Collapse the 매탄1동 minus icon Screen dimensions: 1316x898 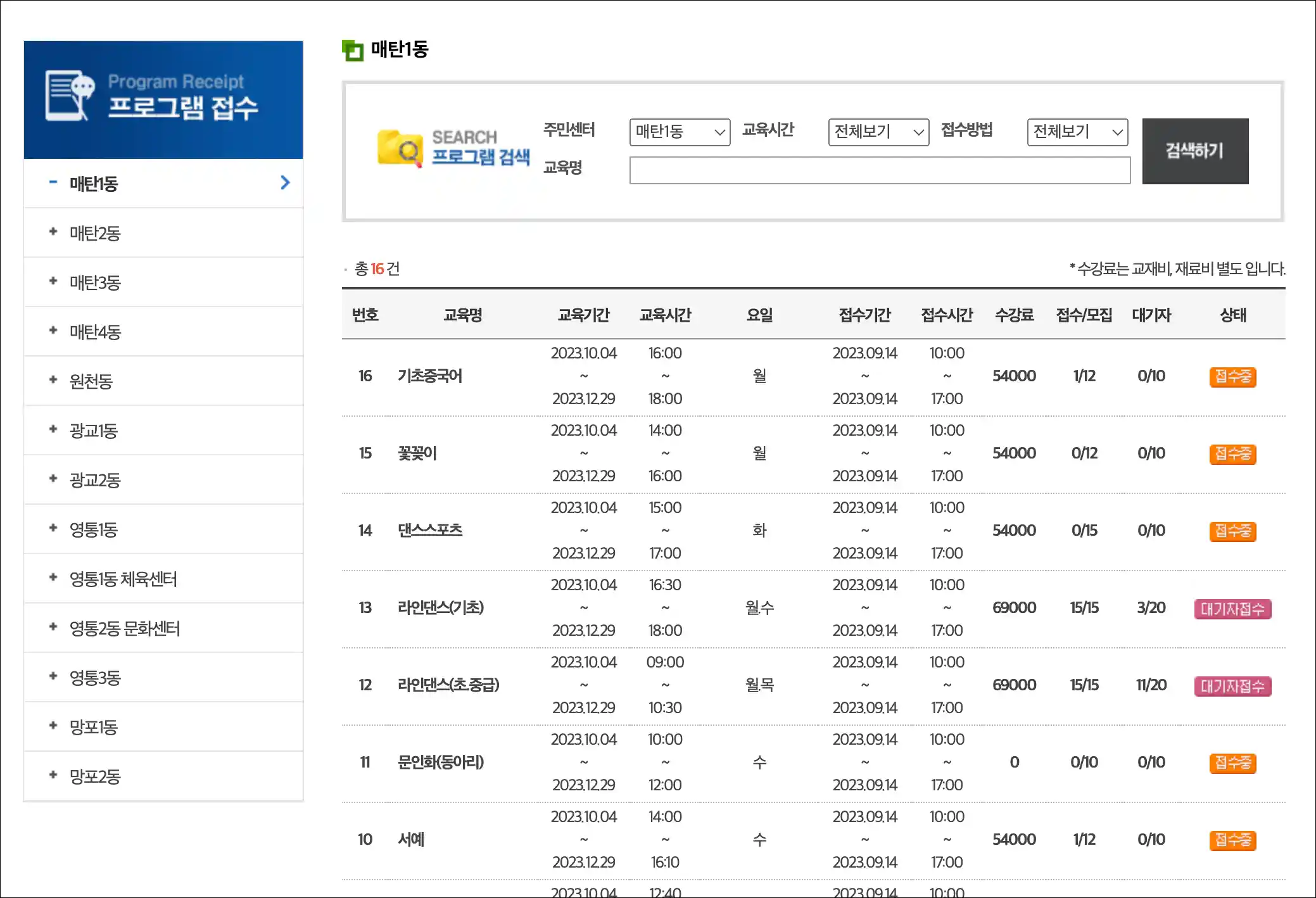click(x=53, y=183)
